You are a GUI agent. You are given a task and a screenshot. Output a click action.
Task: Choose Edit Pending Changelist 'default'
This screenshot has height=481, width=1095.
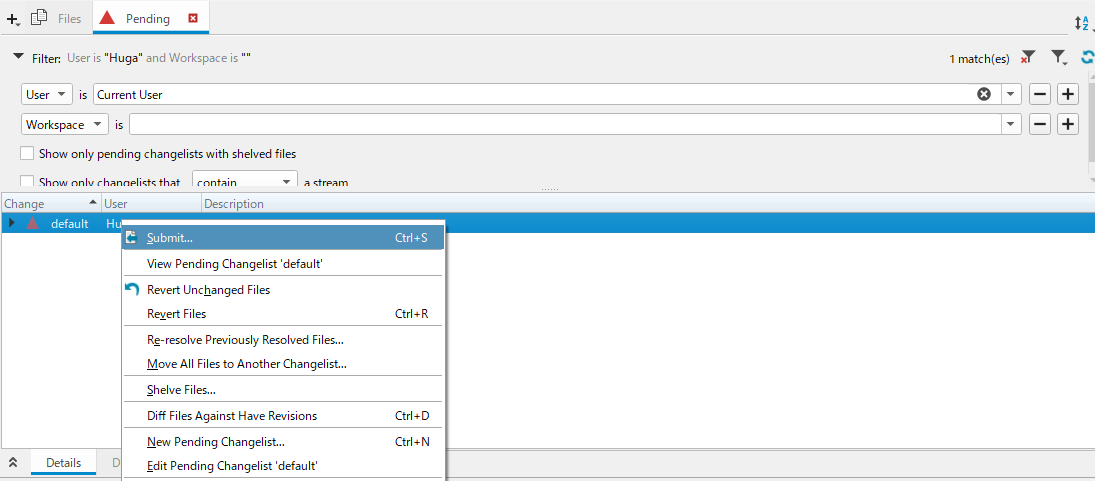coord(284,466)
